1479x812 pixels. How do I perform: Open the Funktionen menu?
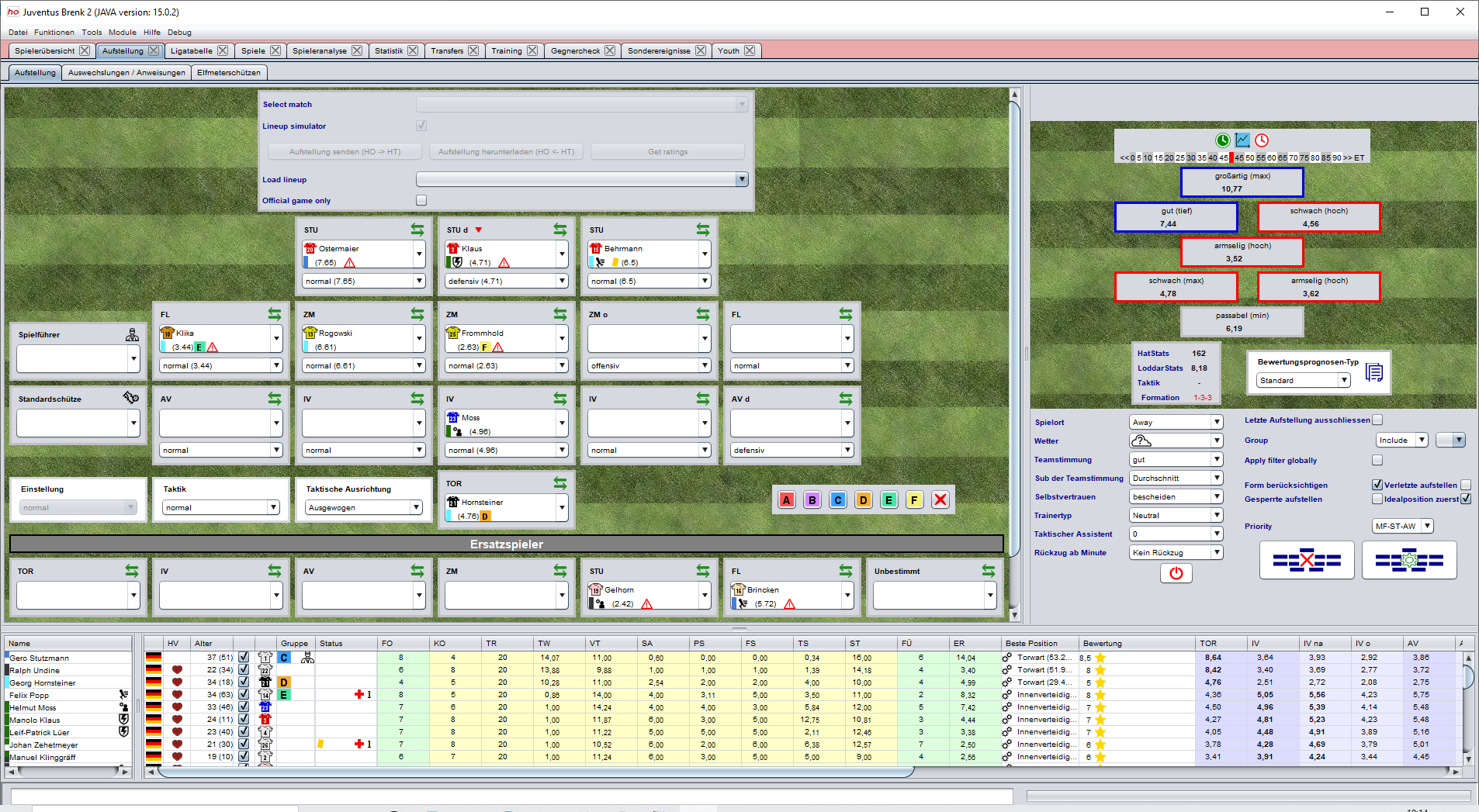[54, 33]
